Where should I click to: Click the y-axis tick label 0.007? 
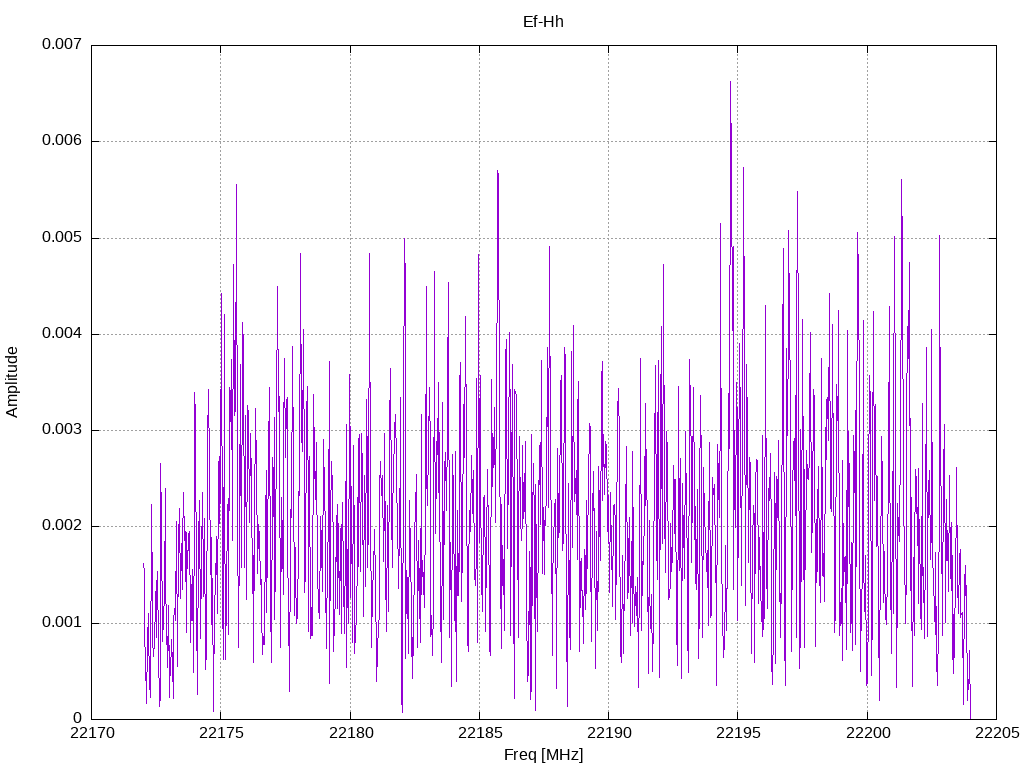(62, 44)
